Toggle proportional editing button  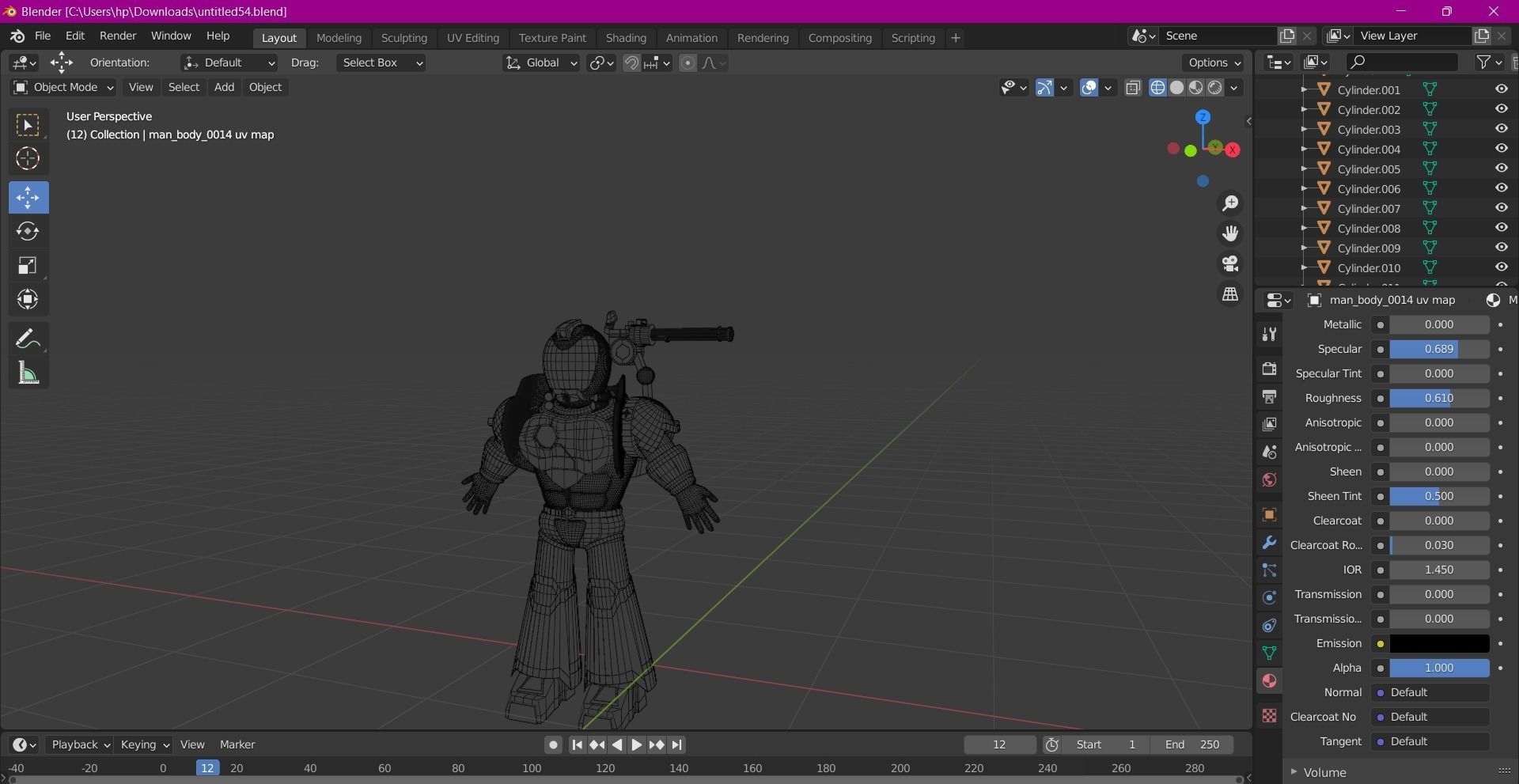pyautogui.click(x=688, y=62)
